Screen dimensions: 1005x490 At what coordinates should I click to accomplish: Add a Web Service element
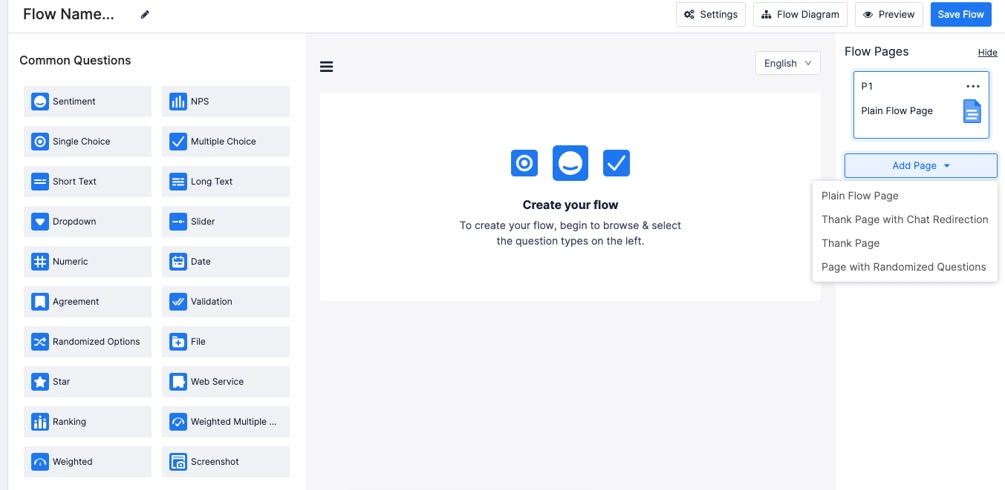click(x=226, y=382)
